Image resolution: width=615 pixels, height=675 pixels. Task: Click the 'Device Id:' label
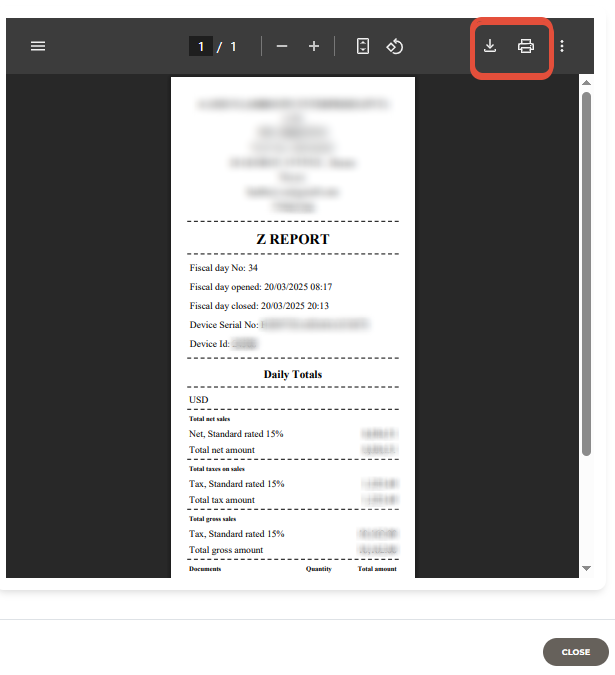[210, 344]
